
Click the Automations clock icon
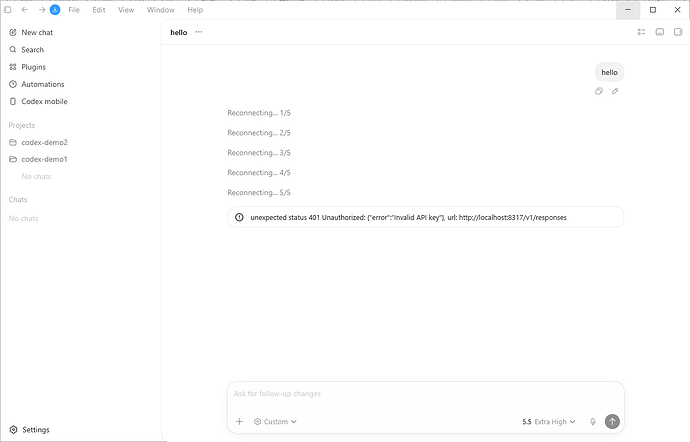13,84
